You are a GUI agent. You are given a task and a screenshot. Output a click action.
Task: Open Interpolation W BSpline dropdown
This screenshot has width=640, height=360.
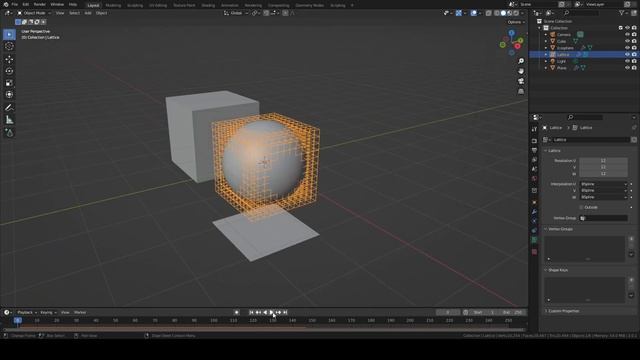pos(603,197)
